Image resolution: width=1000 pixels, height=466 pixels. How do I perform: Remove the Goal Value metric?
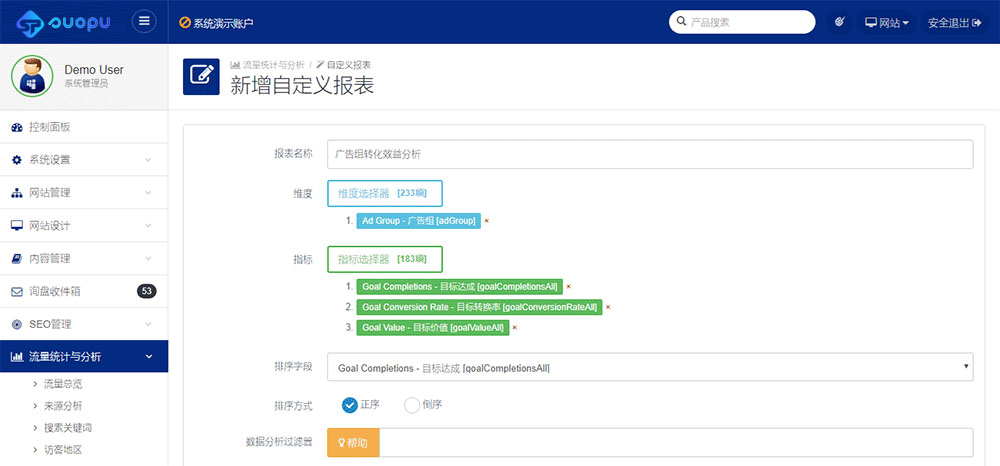click(515, 327)
